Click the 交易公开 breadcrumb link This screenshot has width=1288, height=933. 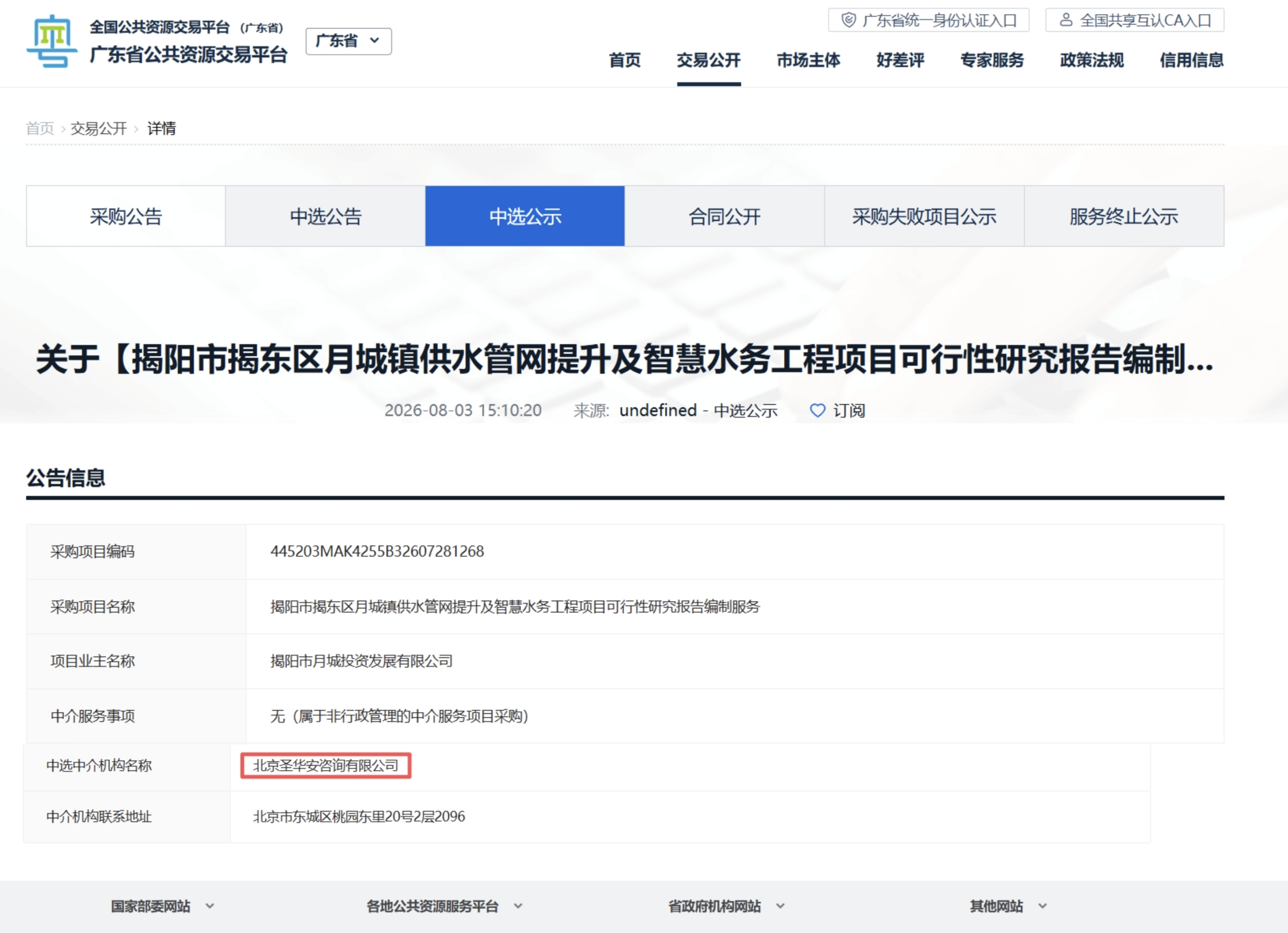(99, 128)
